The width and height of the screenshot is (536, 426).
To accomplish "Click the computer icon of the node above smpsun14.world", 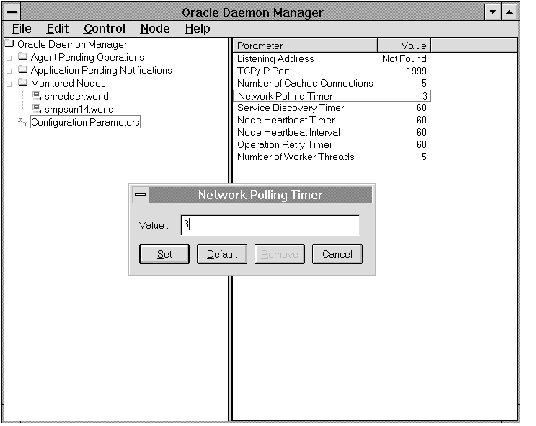I will pyautogui.click(x=36, y=96).
